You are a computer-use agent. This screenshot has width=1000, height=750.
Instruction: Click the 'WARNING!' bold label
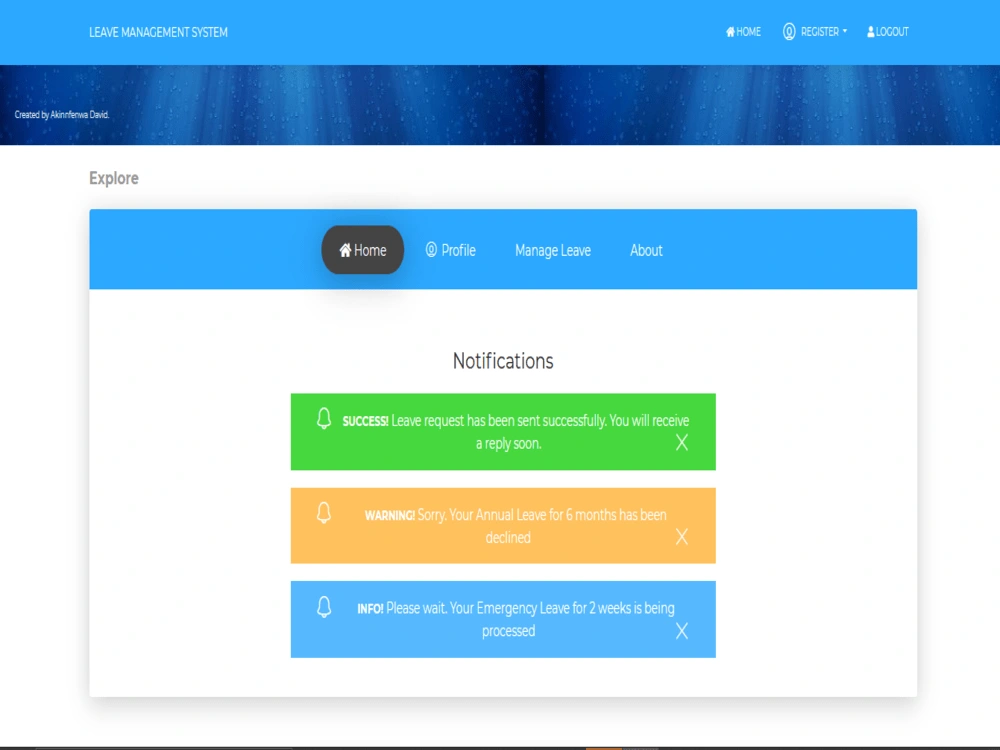pos(390,515)
